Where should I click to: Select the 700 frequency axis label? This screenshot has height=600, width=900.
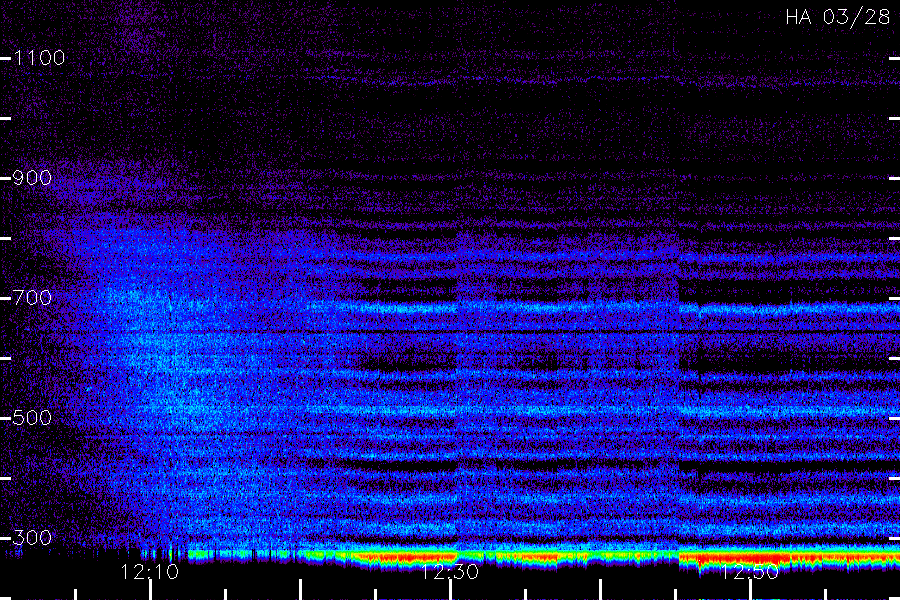pyautogui.click(x=32, y=298)
